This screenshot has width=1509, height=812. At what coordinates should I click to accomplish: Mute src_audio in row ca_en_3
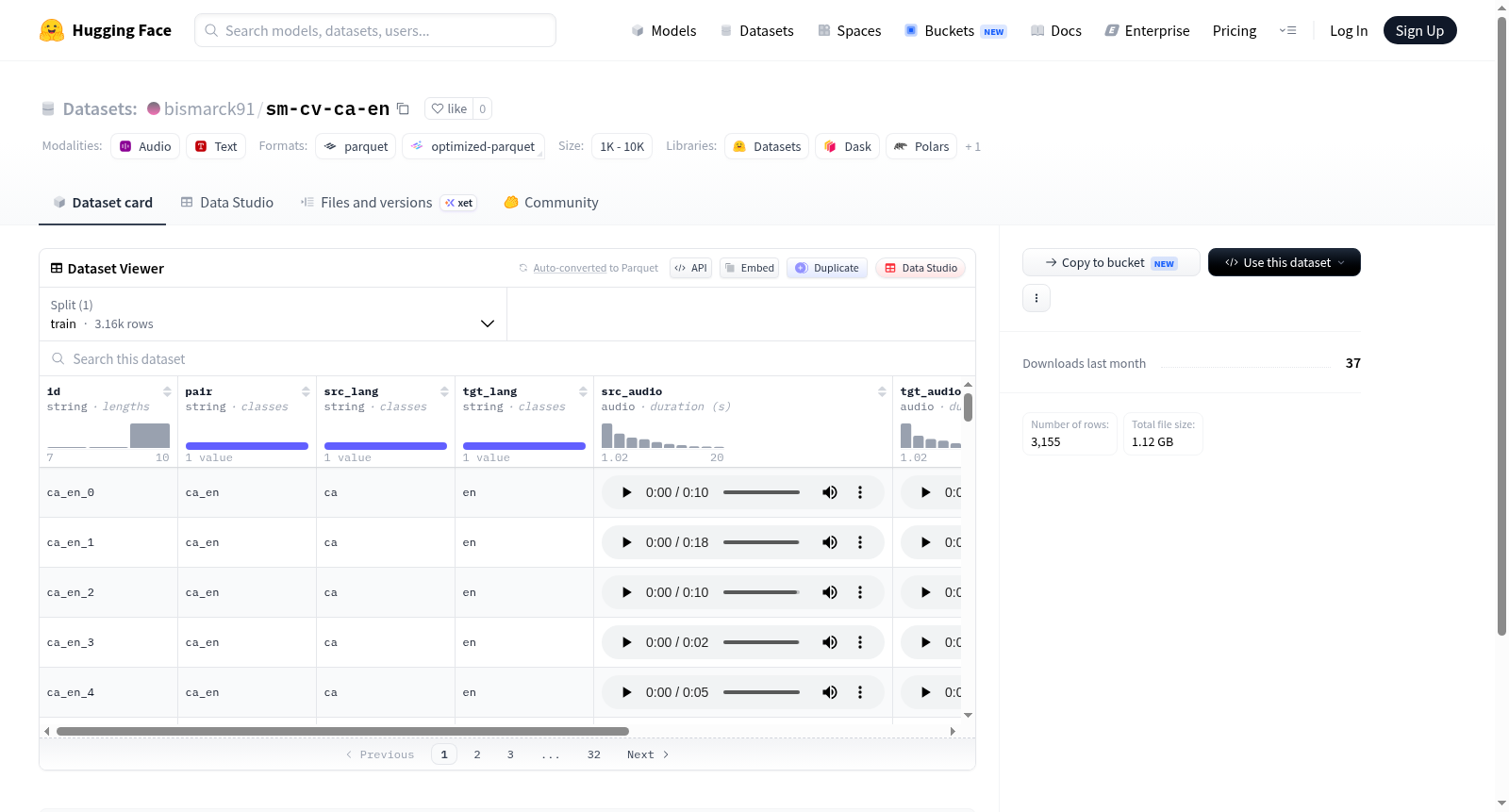click(830, 642)
